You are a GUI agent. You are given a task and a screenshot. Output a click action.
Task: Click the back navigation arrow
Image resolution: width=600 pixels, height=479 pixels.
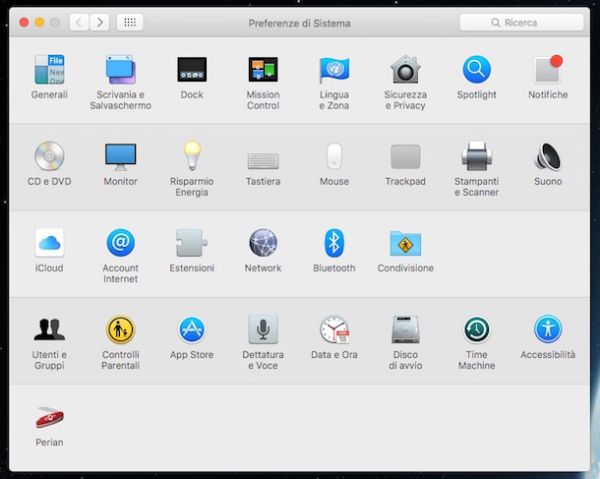78,22
